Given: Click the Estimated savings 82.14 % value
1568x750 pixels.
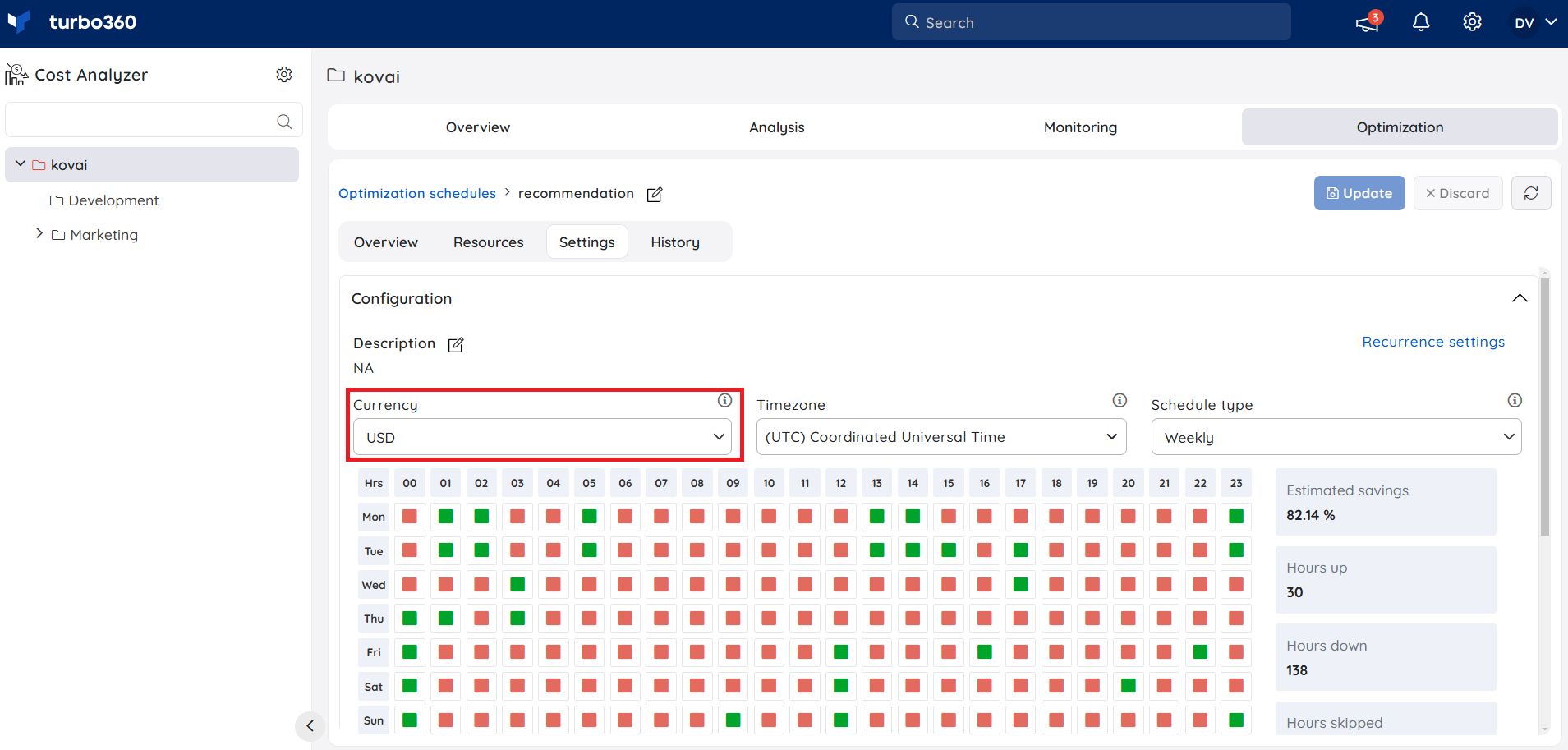Looking at the screenshot, I should [1311, 515].
